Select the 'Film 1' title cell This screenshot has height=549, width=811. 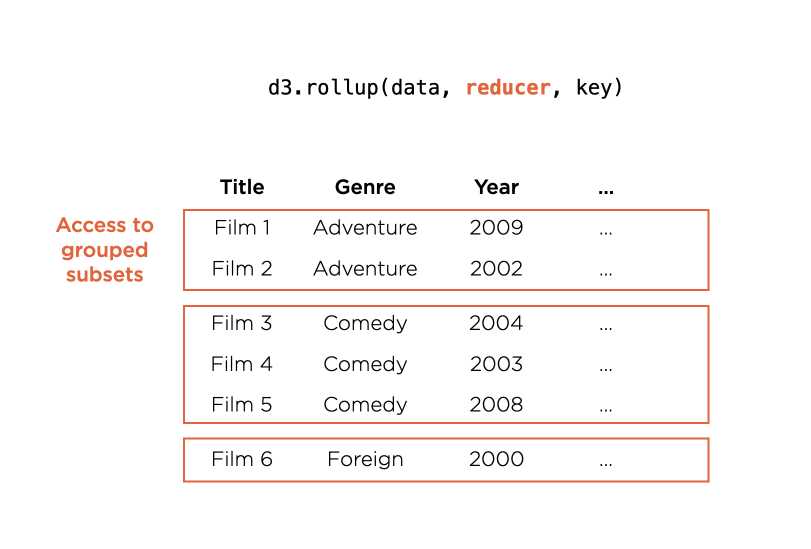242,228
